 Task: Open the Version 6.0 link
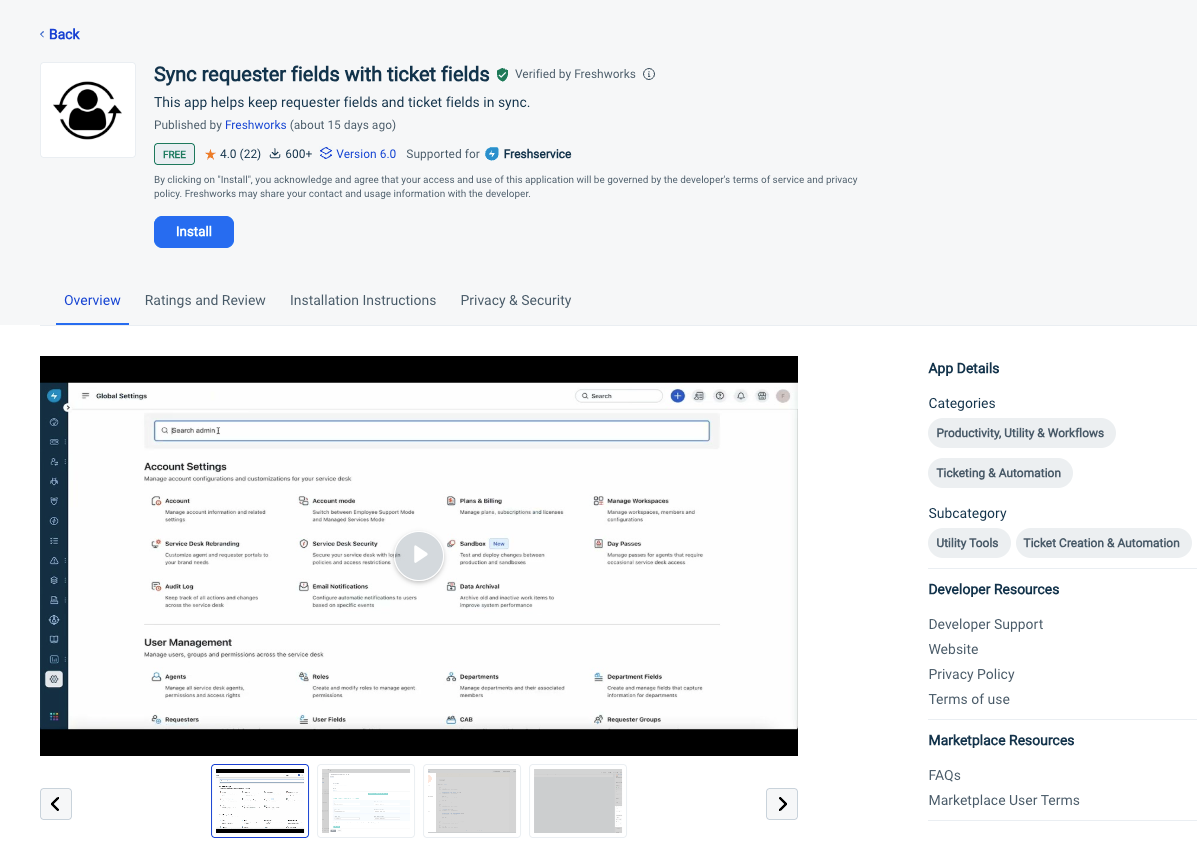tap(358, 154)
